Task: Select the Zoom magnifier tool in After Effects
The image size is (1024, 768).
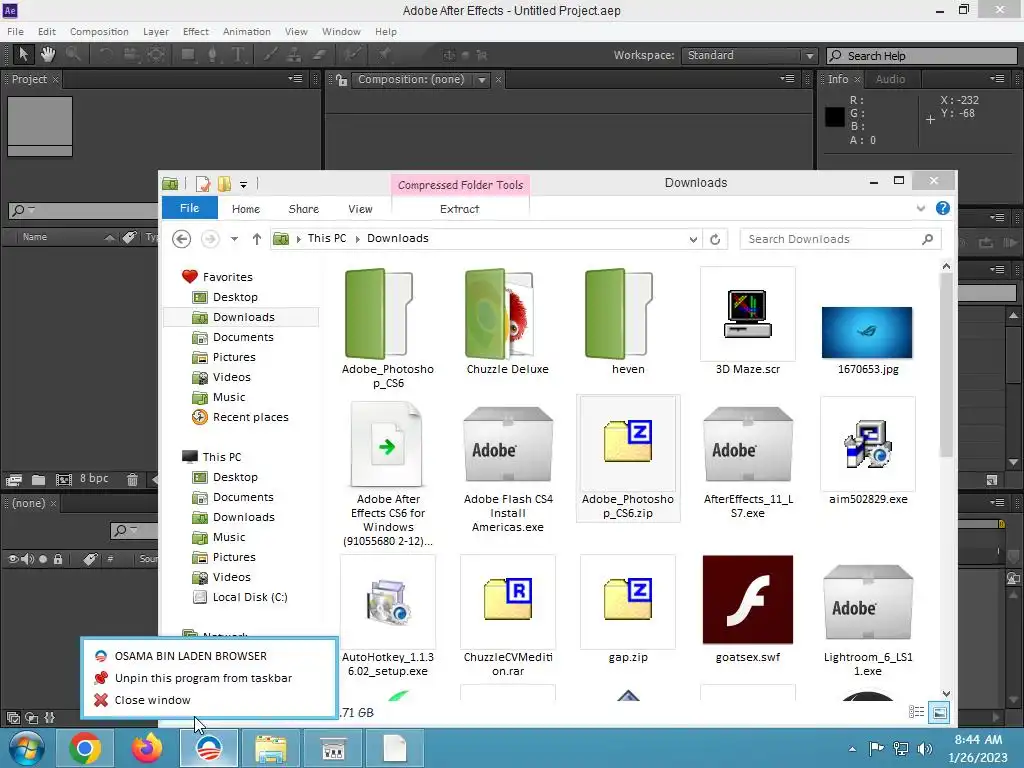Action: (73, 54)
